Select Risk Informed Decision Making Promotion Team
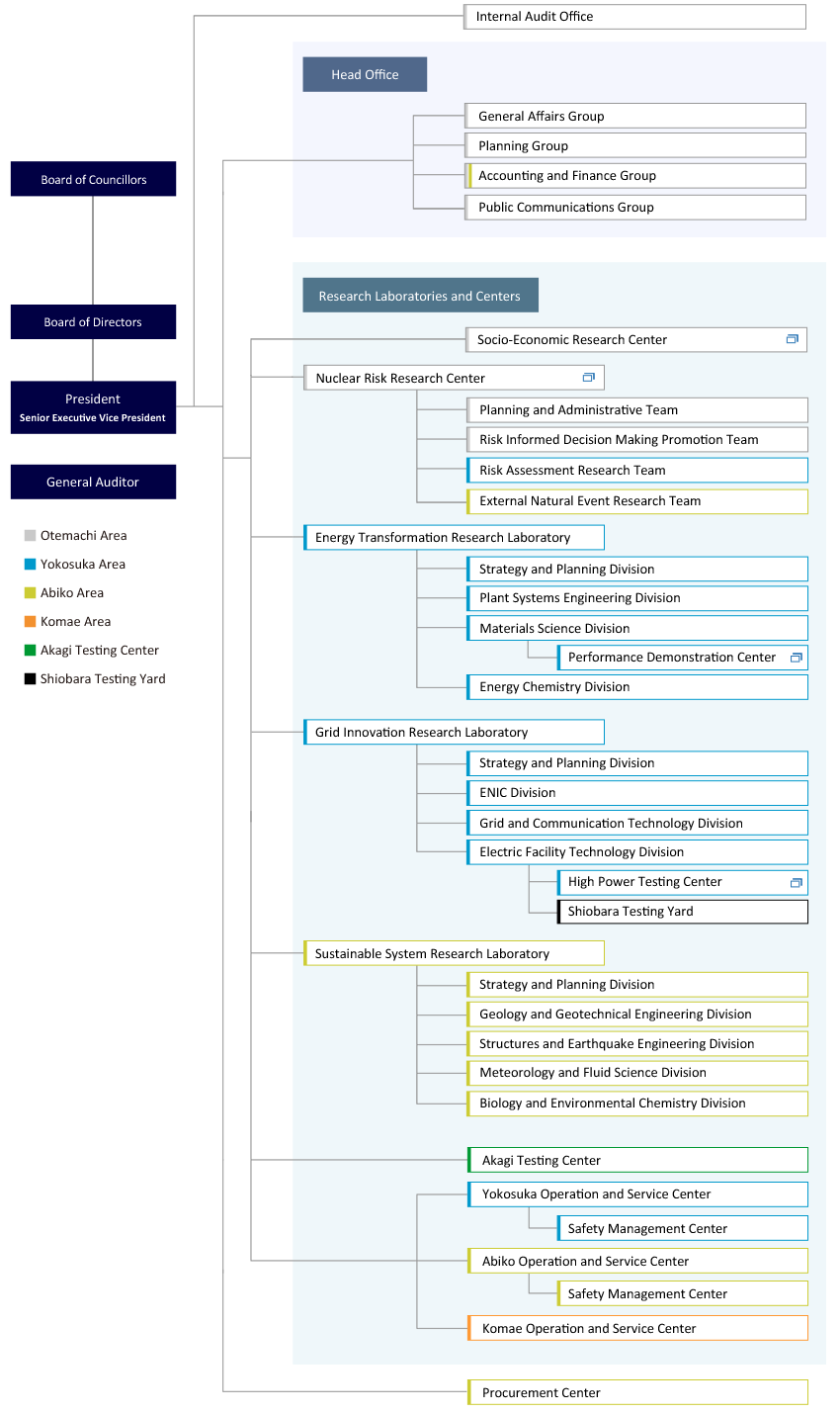840x1414 pixels. (x=637, y=439)
